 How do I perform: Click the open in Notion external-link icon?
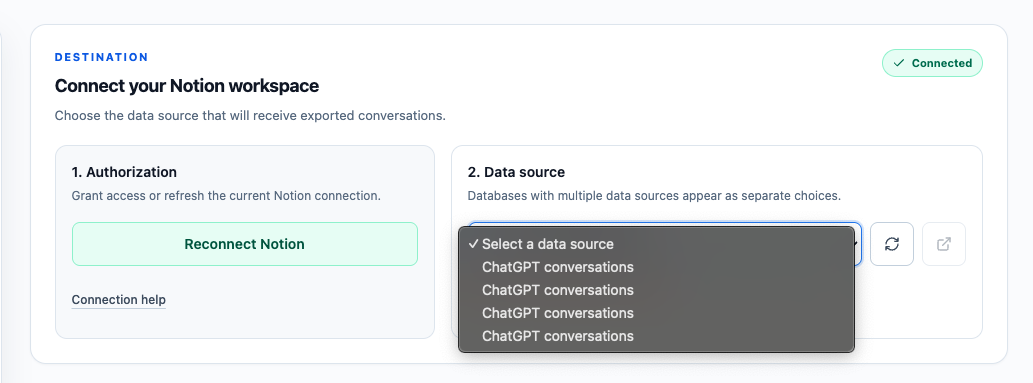pos(943,244)
